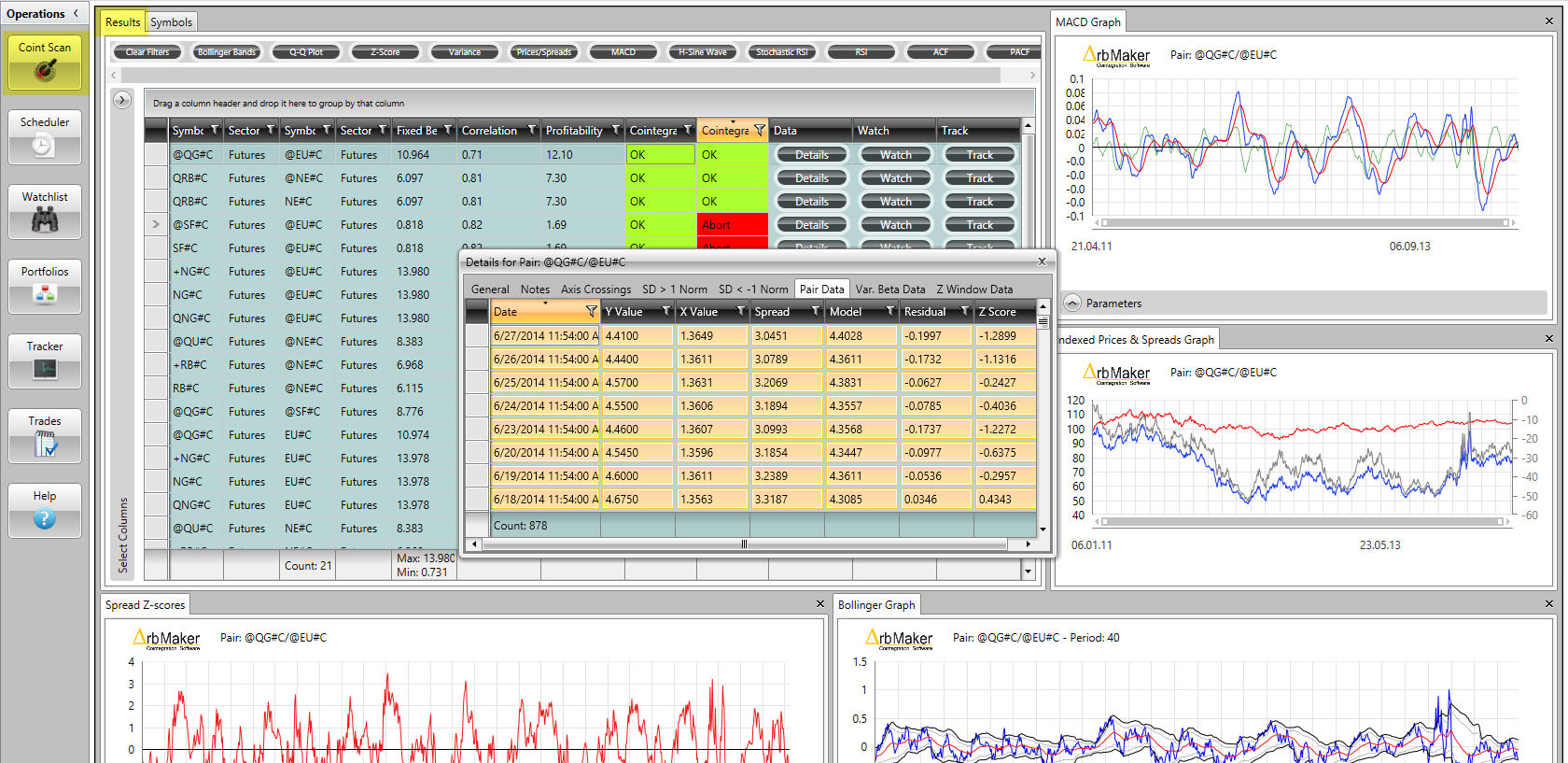The height and width of the screenshot is (763, 1568).
Task: Click Watch for the QRB#C / @NE#C pair
Action: pos(895,178)
